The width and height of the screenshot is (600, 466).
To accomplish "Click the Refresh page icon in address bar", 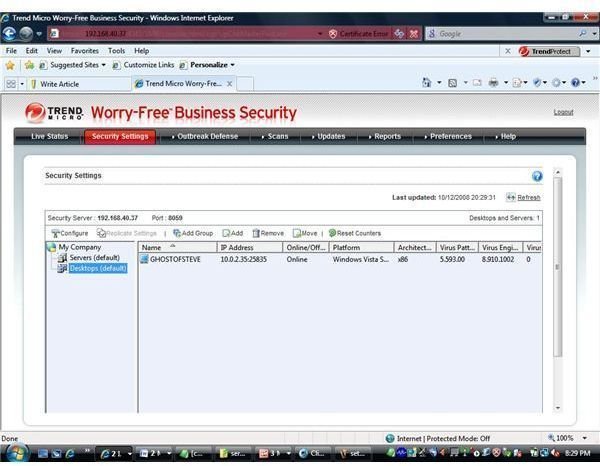I will click(399, 34).
